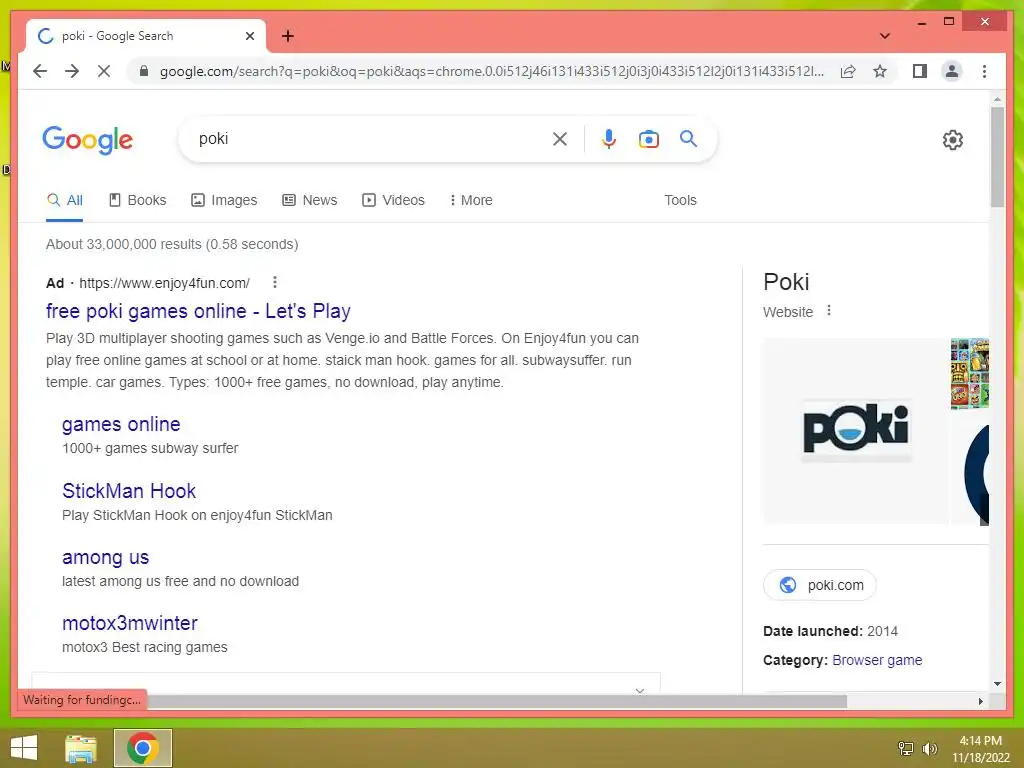The width and height of the screenshot is (1024, 768).
Task: Go forward with the browser forward arrow
Action: click(72, 71)
